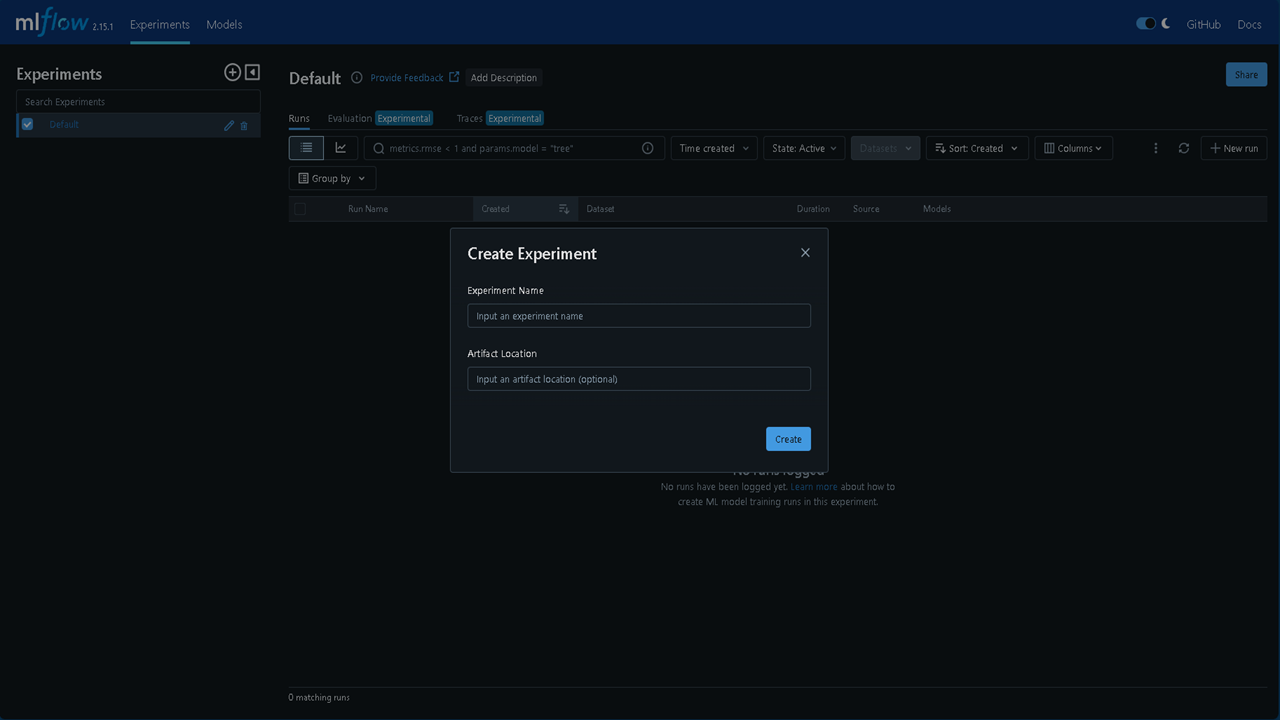
Task: Click the Duration column header
Action: point(813,209)
